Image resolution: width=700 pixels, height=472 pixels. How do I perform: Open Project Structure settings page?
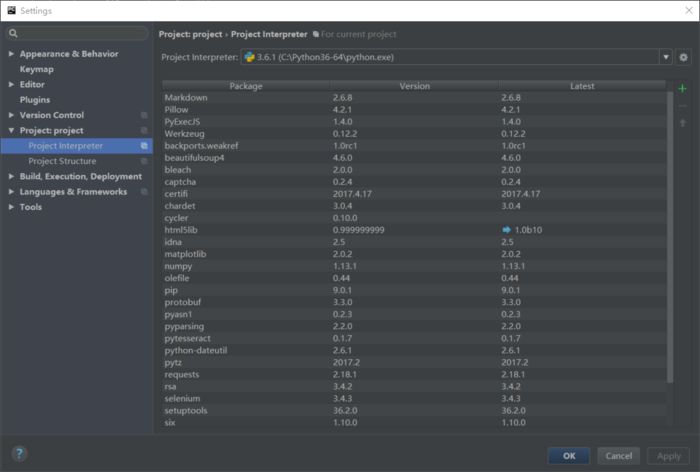click(62, 161)
